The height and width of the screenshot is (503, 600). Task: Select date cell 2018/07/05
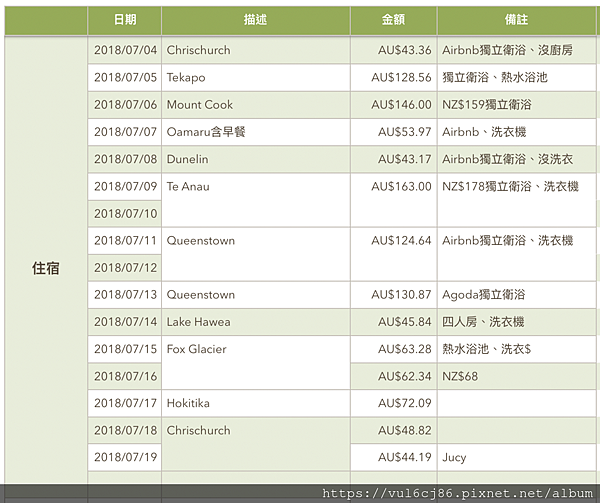coord(124,78)
